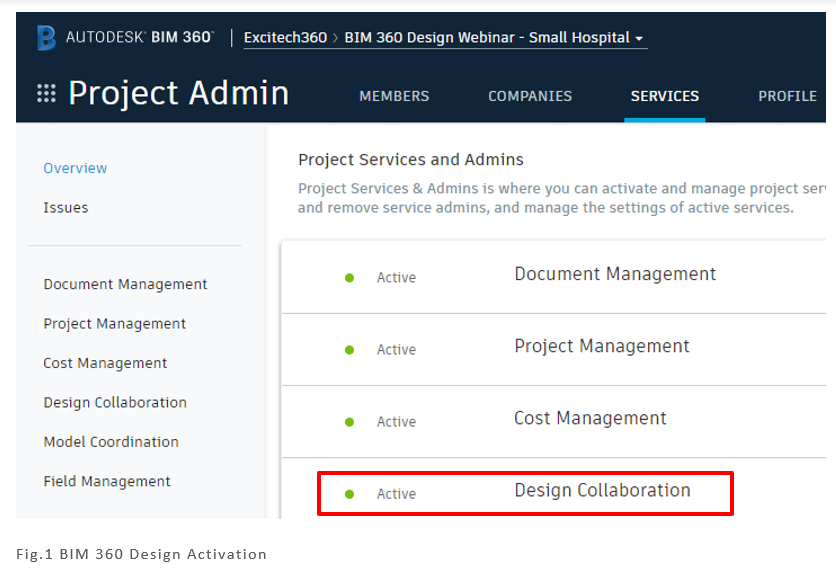Click Active label in Project Management row
This screenshot has width=836, height=575.
click(396, 349)
